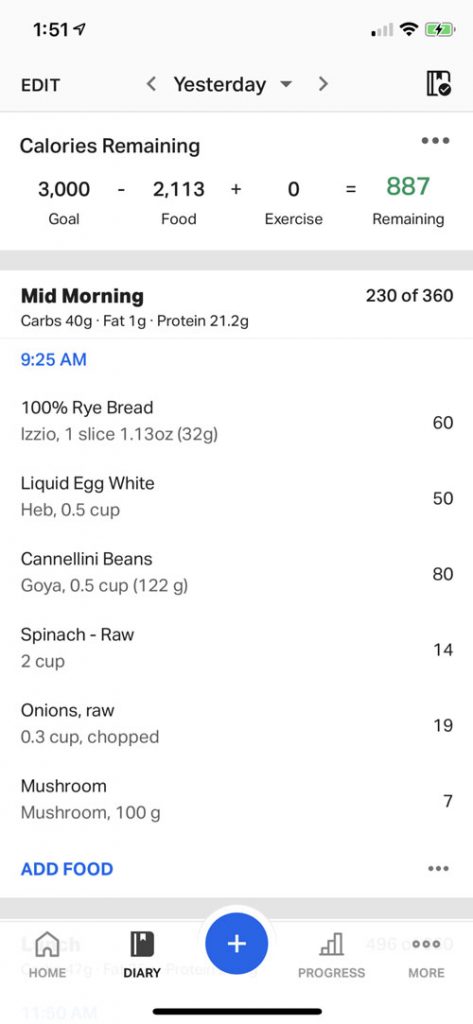Go to previous day arrow
The image size is (473, 1024).
[151, 84]
